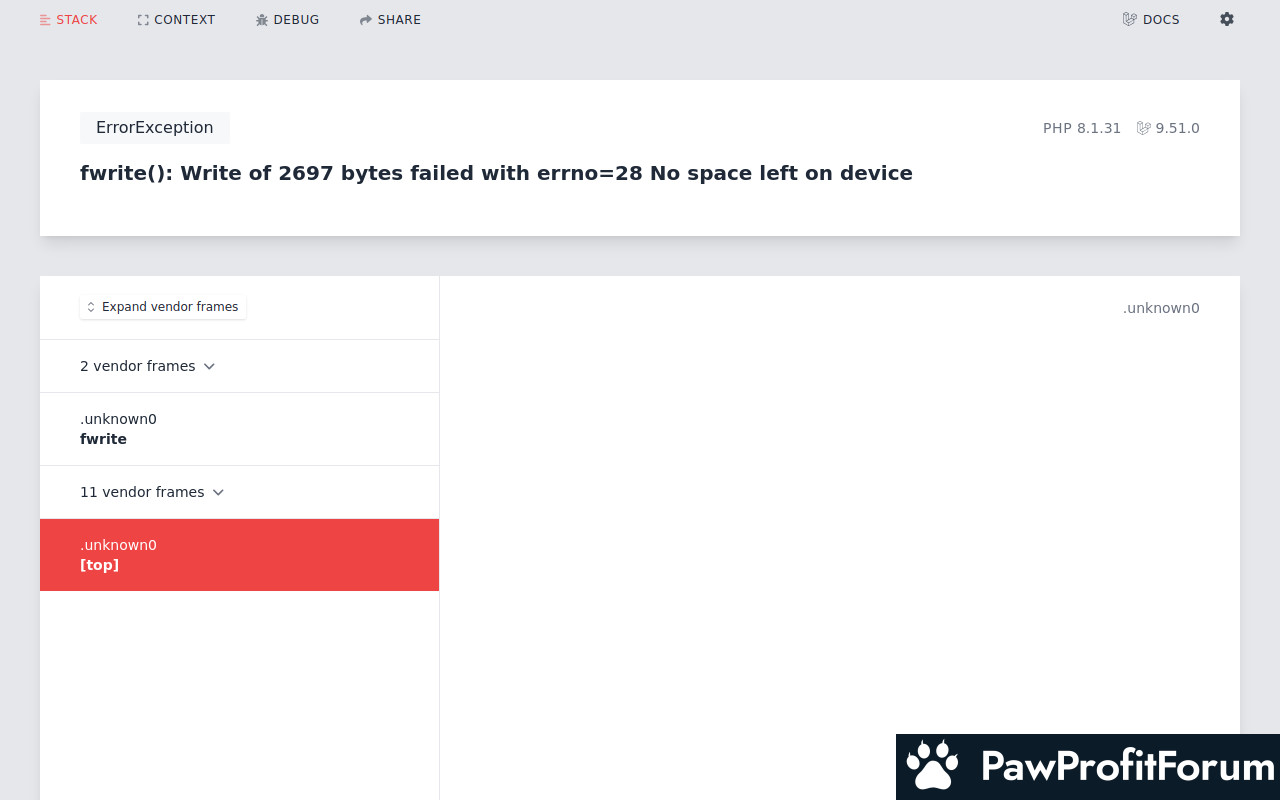The height and width of the screenshot is (800, 1280).
Task: Switch to the CONTEXT tab
Action: pos(176,20)
